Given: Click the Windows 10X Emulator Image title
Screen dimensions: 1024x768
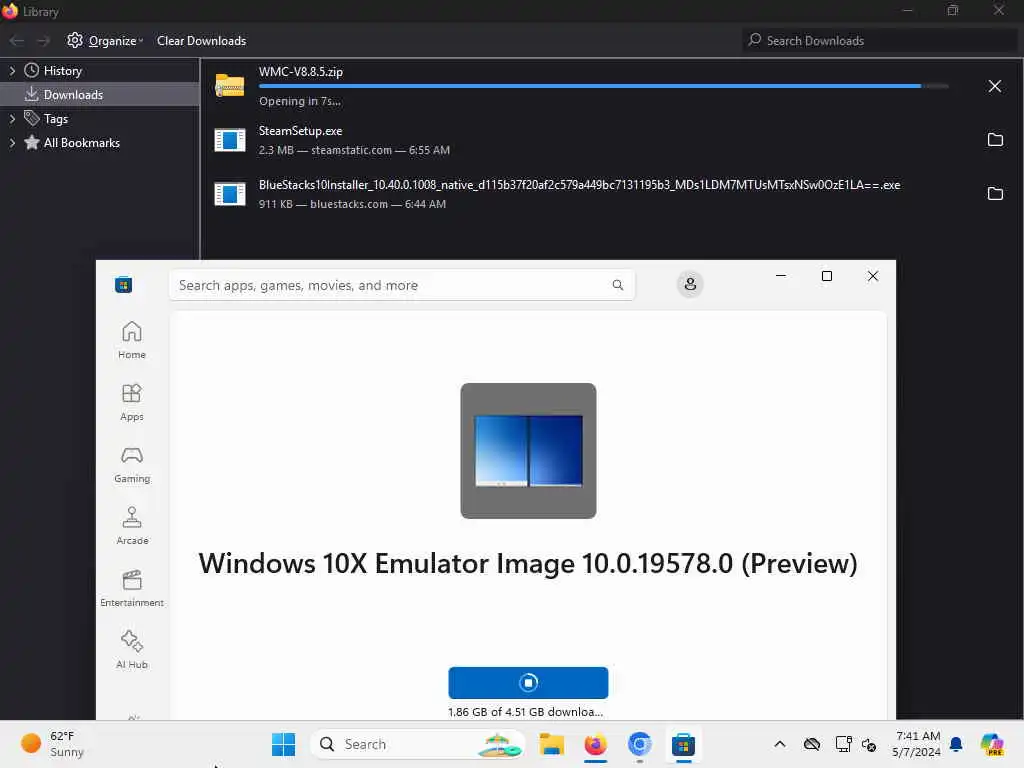Looking at the screenshot, I should point(528,563).
